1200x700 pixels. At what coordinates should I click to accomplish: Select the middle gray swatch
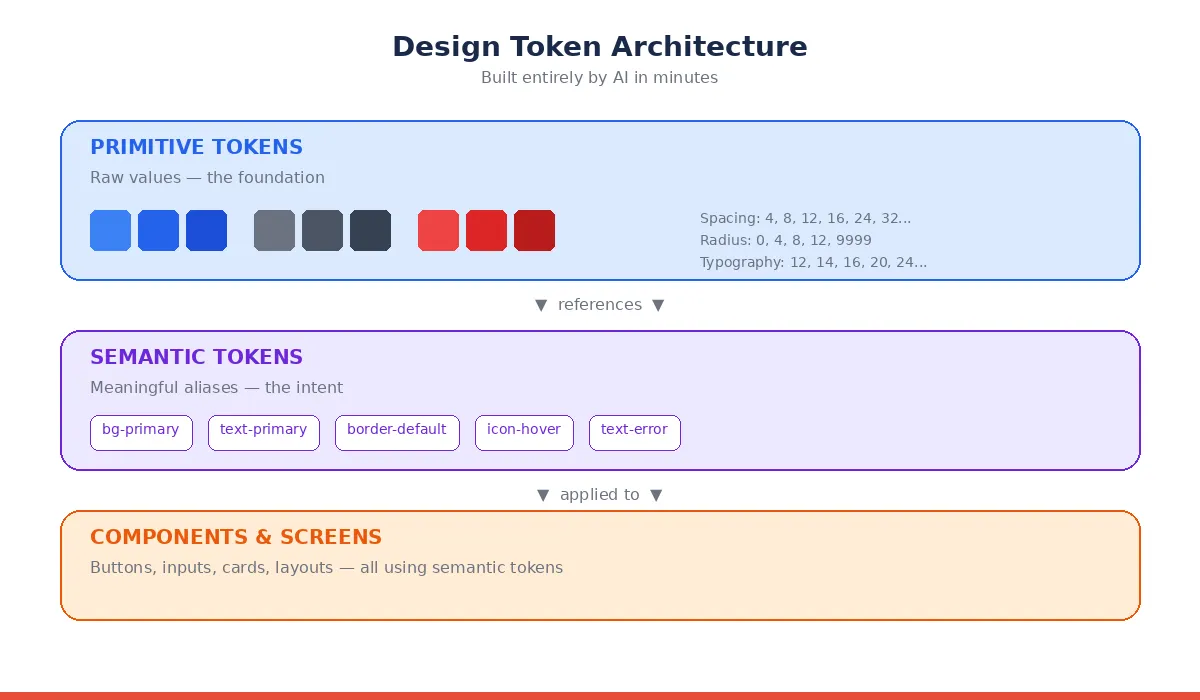322,230
